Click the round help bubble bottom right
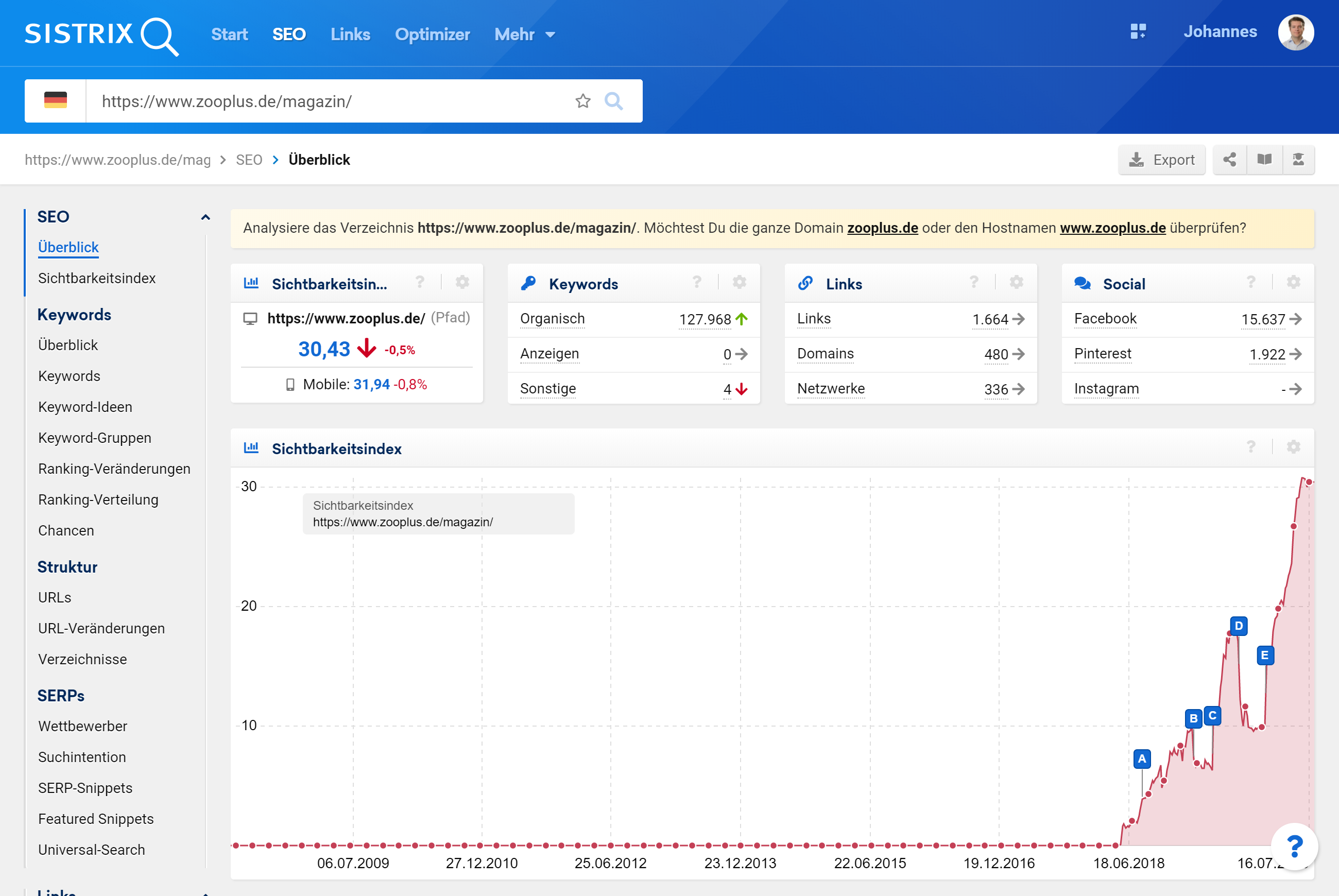Screen dimensions: 1339x896 pos(1294,846)
